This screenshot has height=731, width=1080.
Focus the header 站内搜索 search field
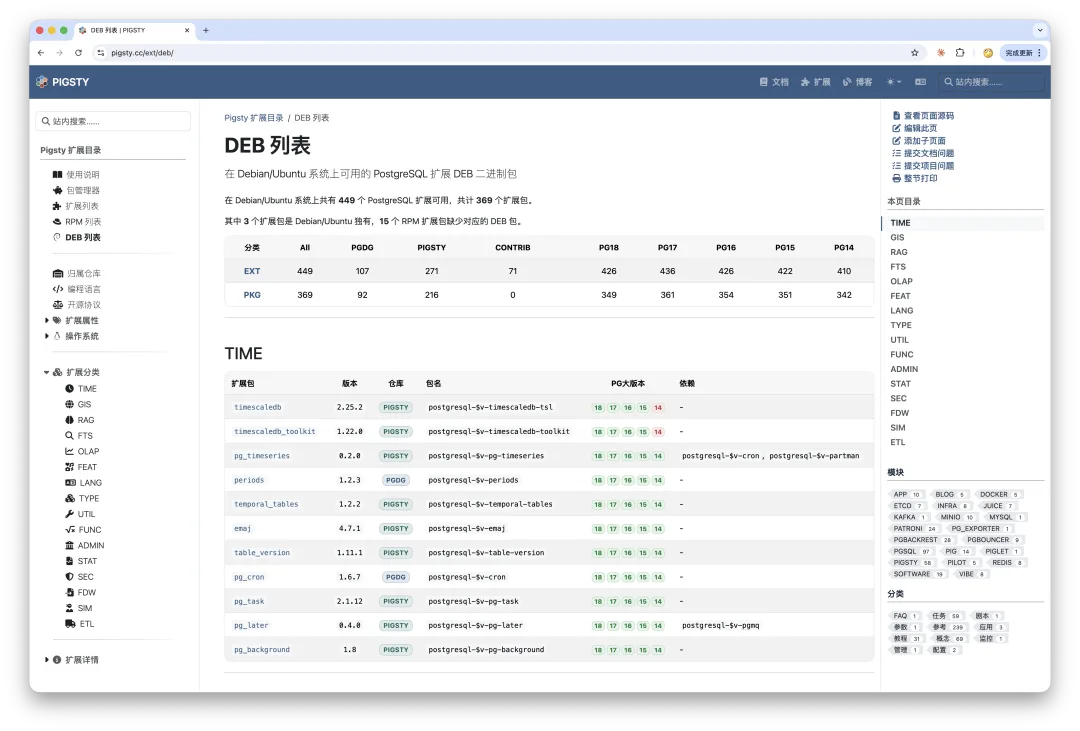991,82
